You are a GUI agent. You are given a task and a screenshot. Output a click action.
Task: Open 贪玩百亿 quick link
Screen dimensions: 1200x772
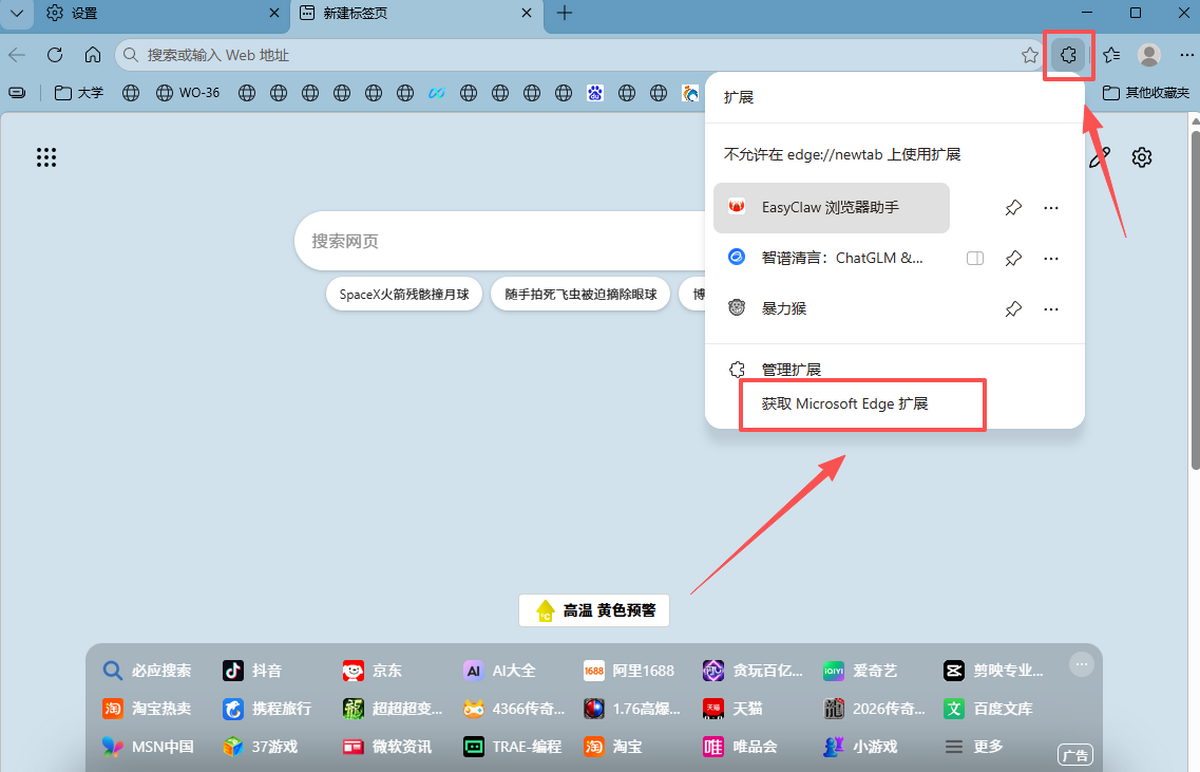(x=753, y=670)
